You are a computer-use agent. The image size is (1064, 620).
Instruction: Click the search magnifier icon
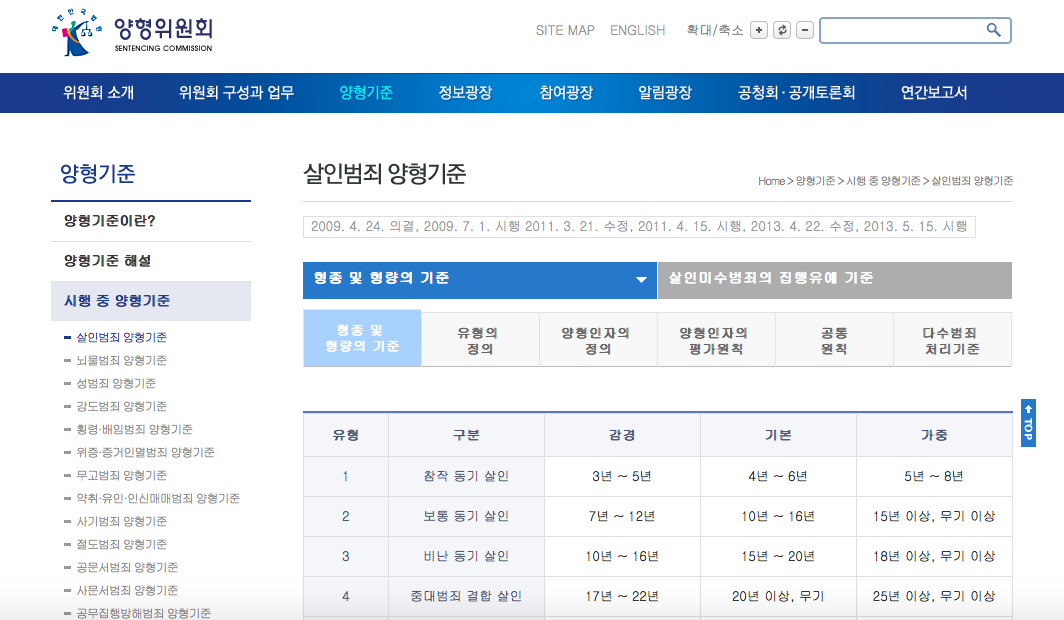[x=993, y=30]
